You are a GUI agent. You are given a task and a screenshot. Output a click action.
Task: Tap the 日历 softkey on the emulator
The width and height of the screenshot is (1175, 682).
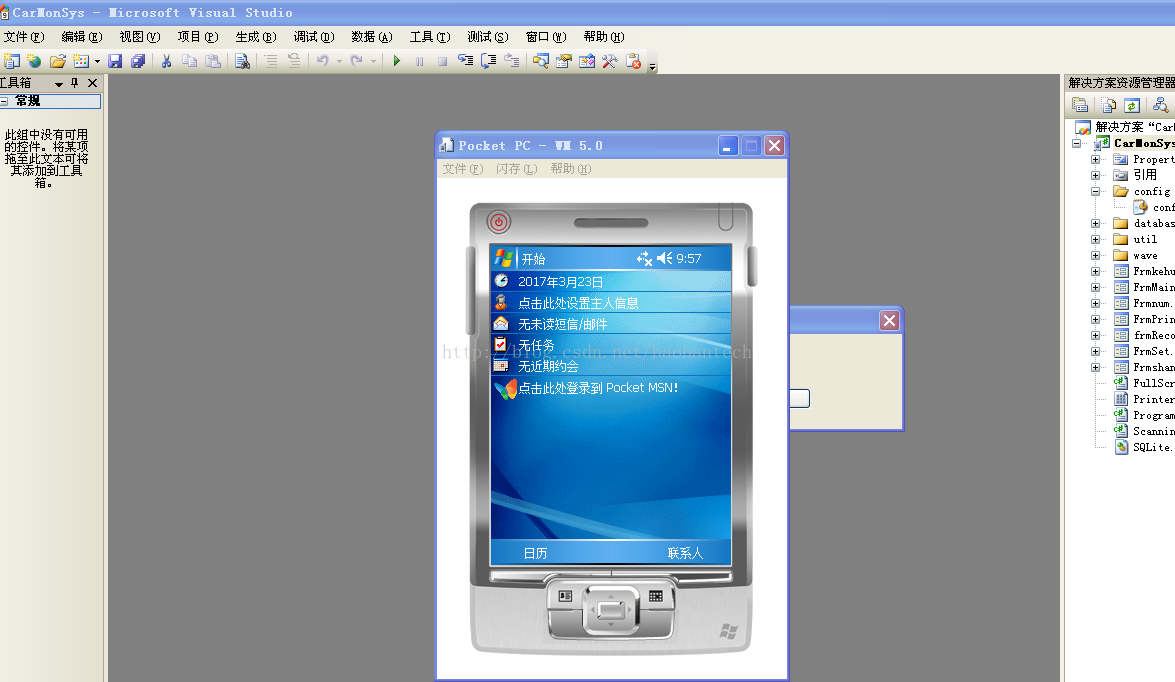coord(535,553)
